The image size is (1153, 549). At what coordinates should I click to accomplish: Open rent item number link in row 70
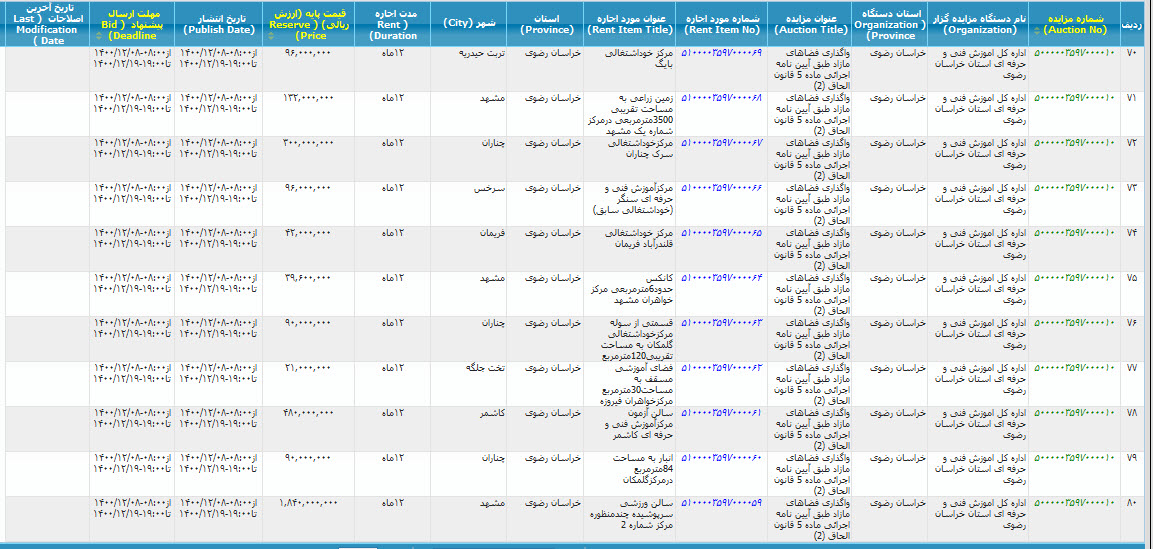point(722,52)
